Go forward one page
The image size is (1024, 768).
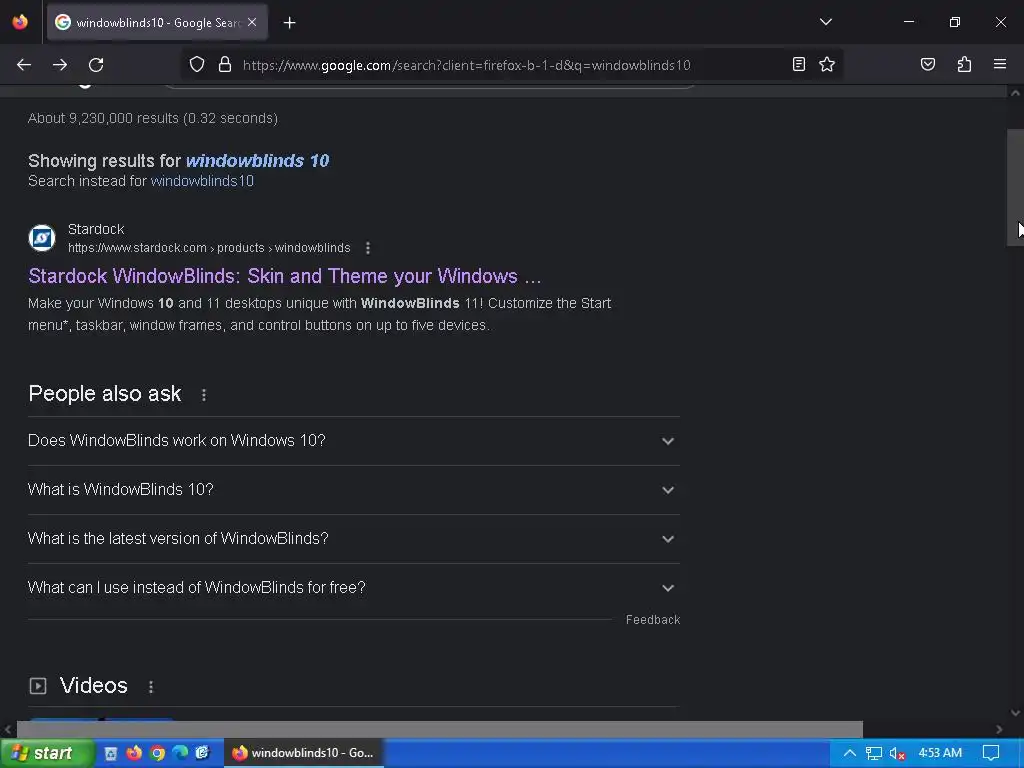(60, 65)
